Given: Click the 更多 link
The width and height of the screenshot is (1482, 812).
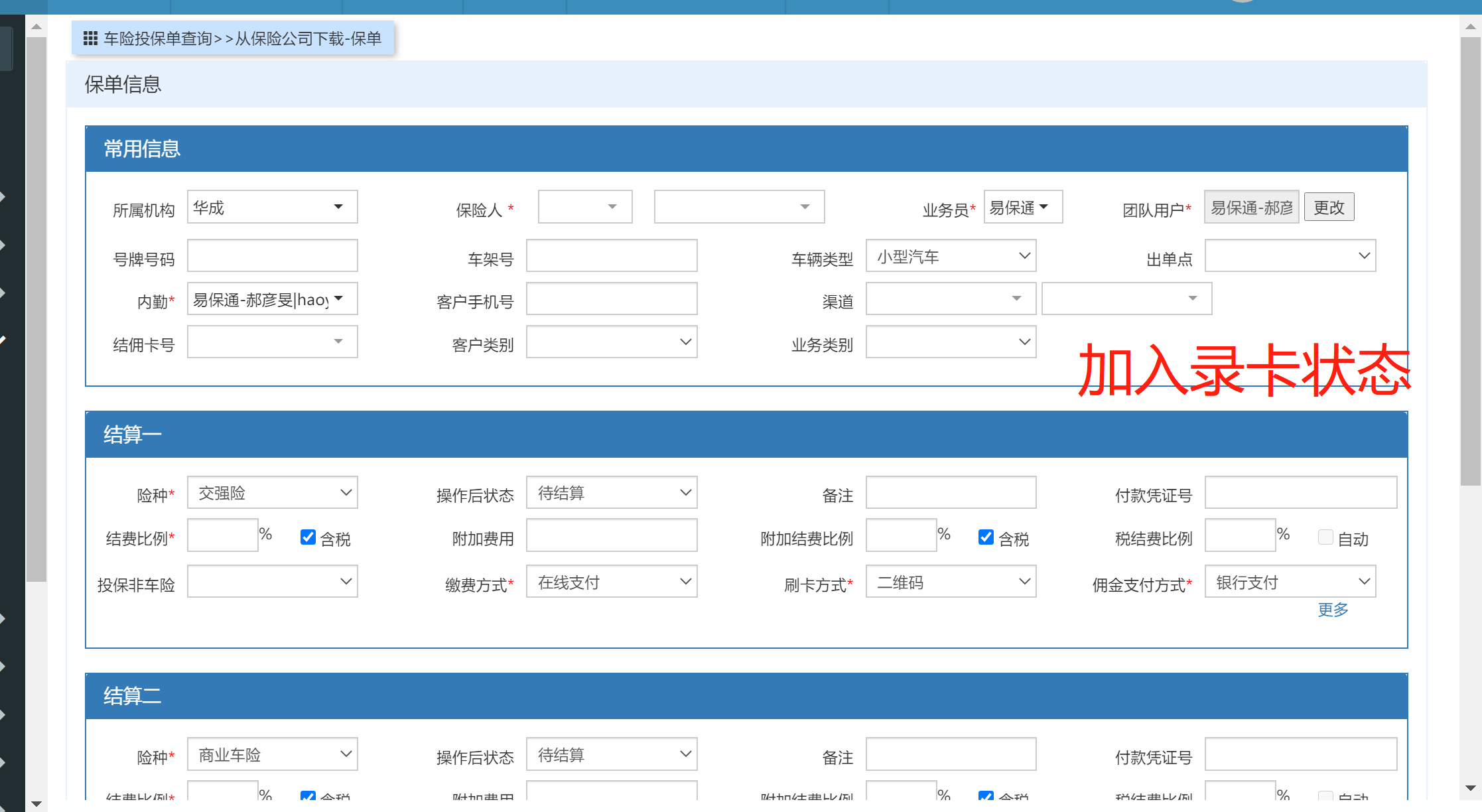Looking at the screenshot, I should point(1333,610).
